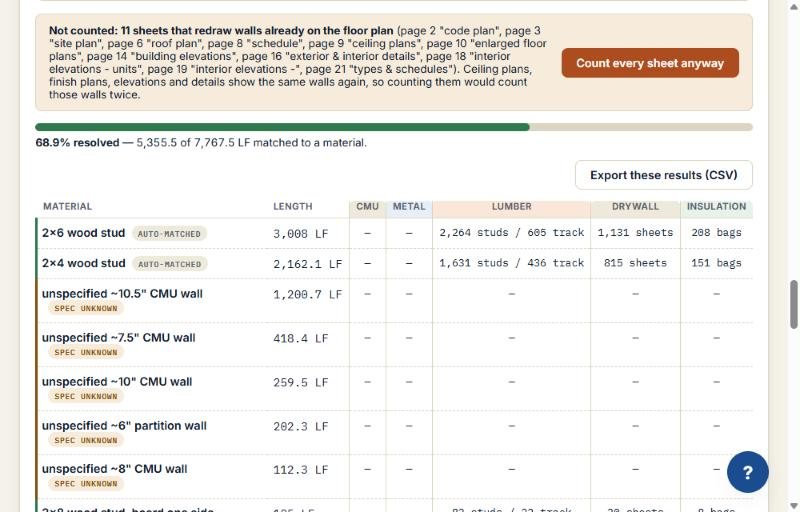Click SPEC UNKNOWN badge under ~7.5" CMU wall
The image size is (800, 512).
[86, 352]
